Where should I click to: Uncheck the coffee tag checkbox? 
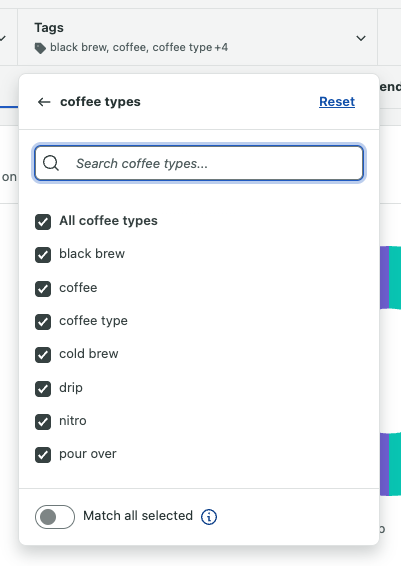(x=43, y=289)
